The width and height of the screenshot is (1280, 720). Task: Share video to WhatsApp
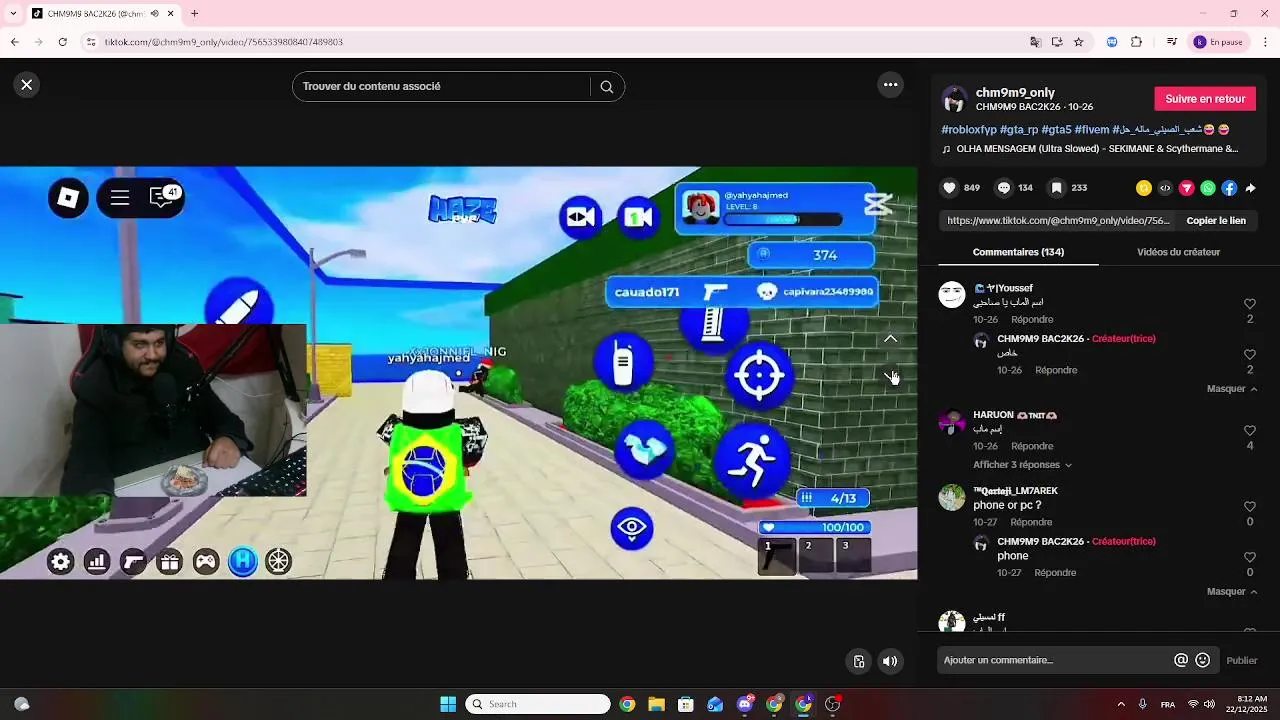1208,188
